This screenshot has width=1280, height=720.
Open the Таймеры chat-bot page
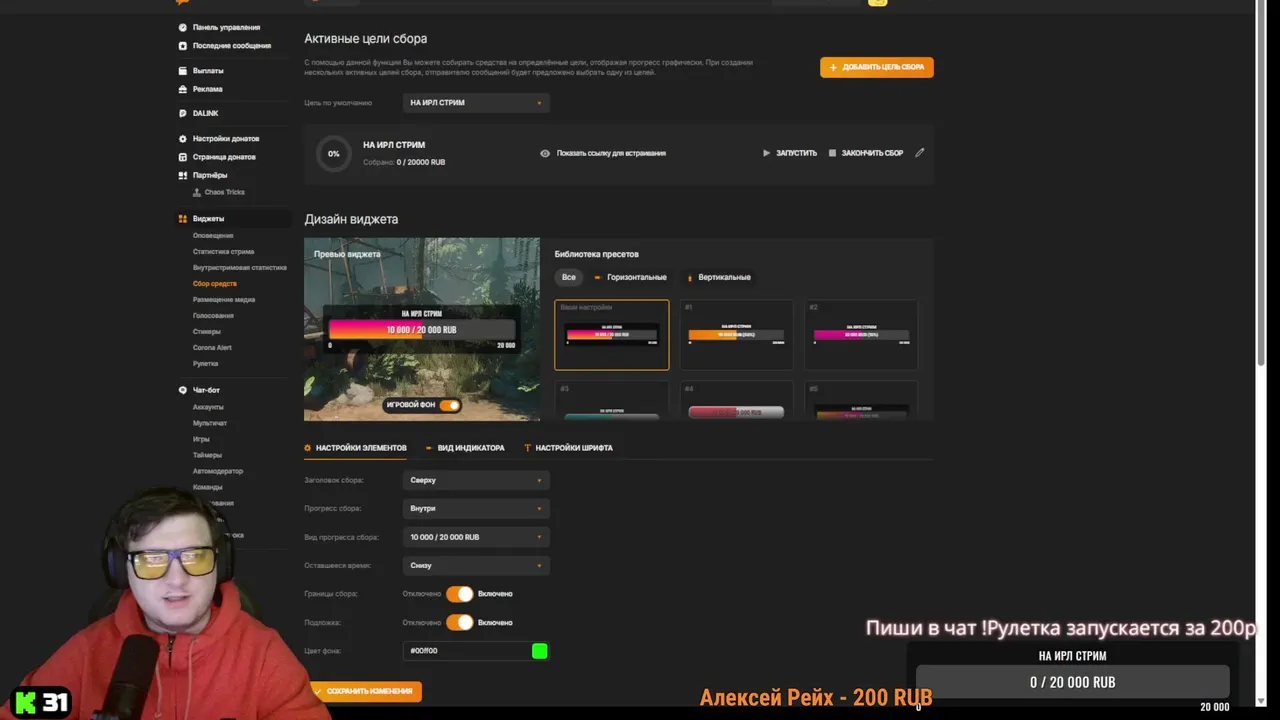click(208, 455)
